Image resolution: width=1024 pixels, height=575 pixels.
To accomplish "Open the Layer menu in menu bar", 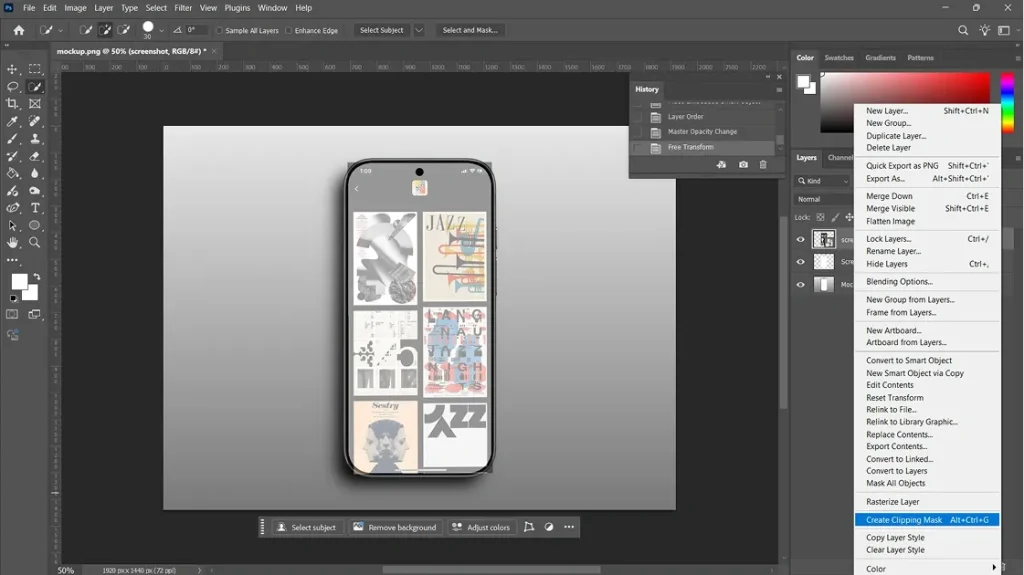I will click(103, 8).
